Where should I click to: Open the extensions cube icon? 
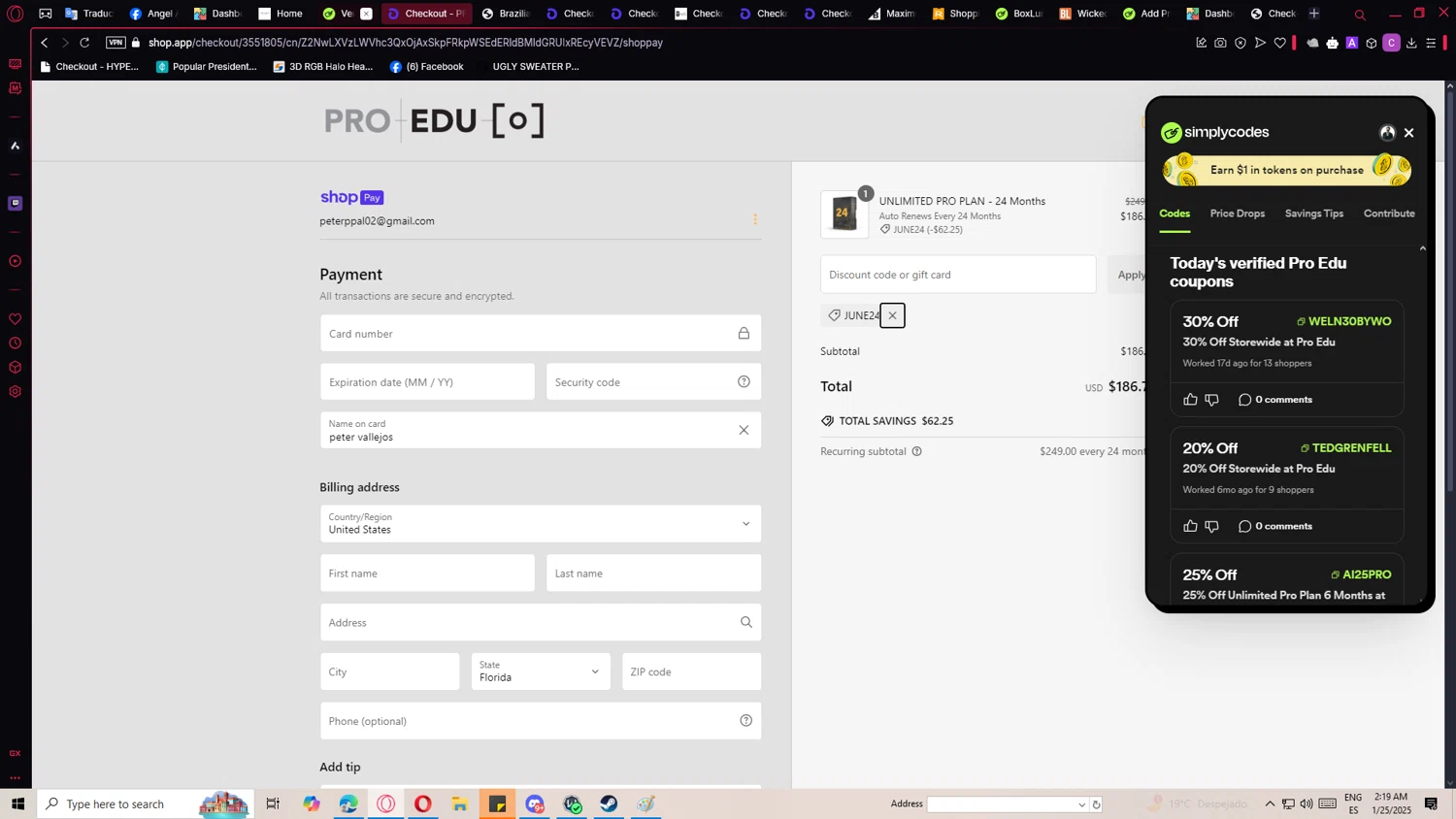point(1372,43)
